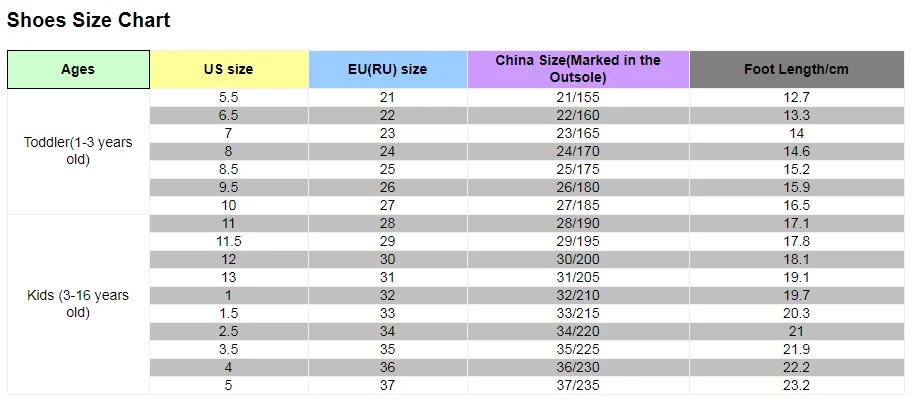Click China size 21/155 cell
Screen dimensions: 914x409
[x=578, y=98]
